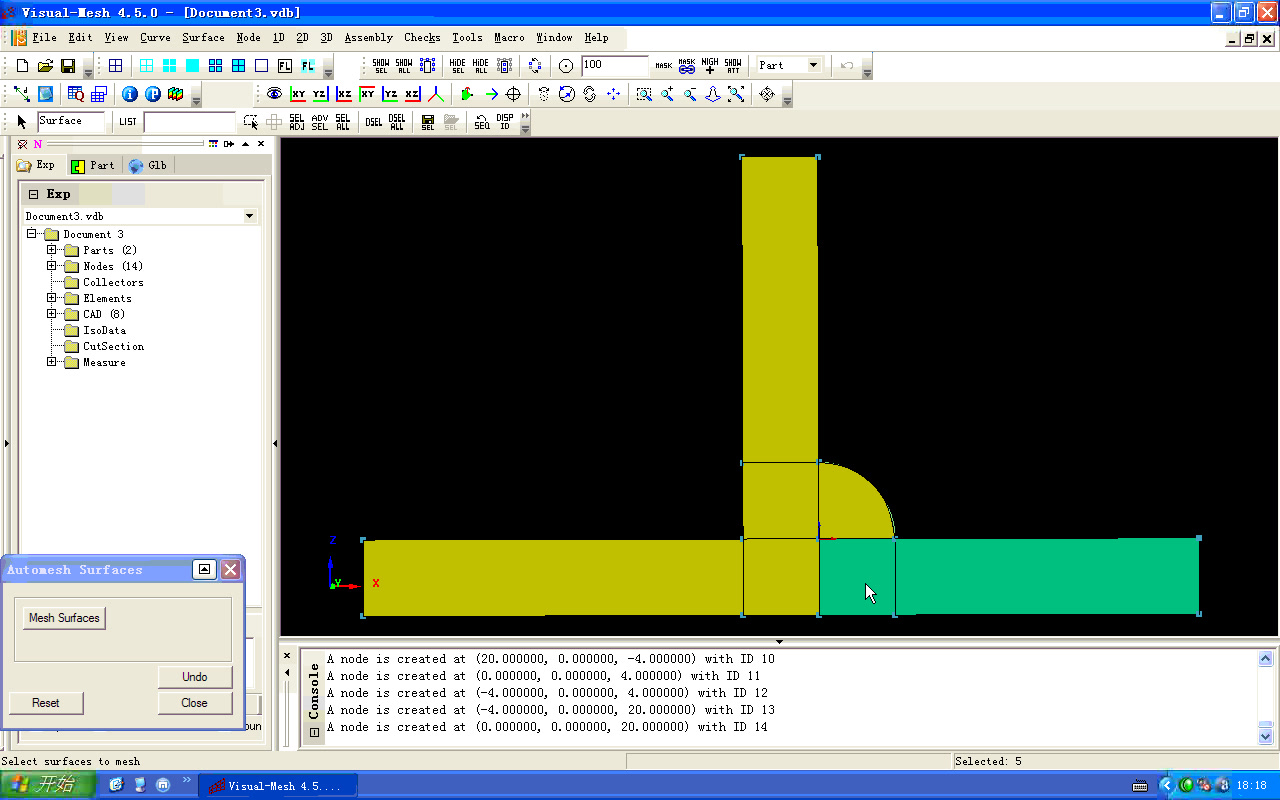Collapse the Exp panel header box
This screenshot has height=800, width=1280.
(x=33, y=194)
